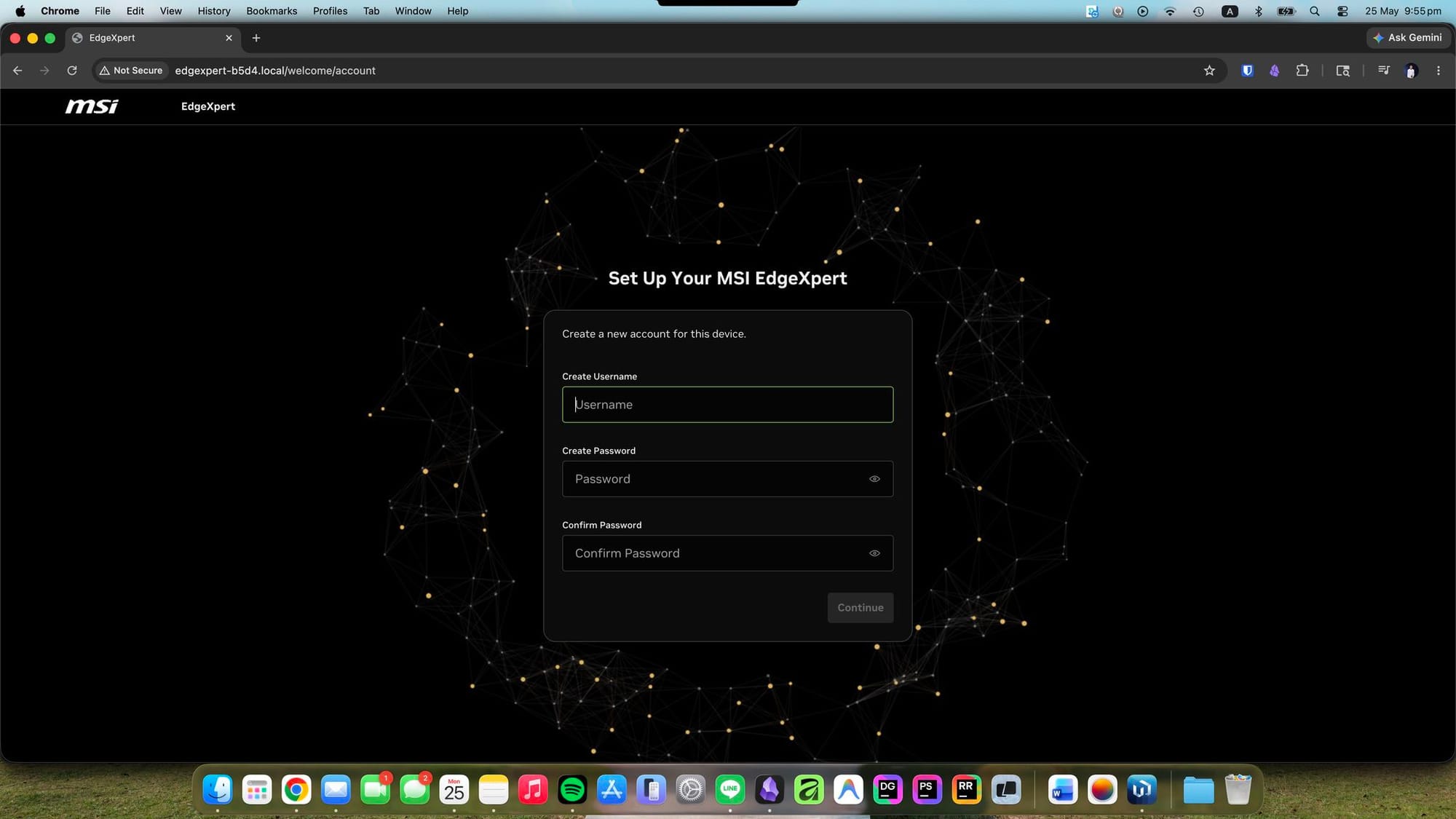This screenshot has width=1456, height=819.
Task: Open Wi-Fi status in the menu bar
Action: click(x=1170, y=11)
